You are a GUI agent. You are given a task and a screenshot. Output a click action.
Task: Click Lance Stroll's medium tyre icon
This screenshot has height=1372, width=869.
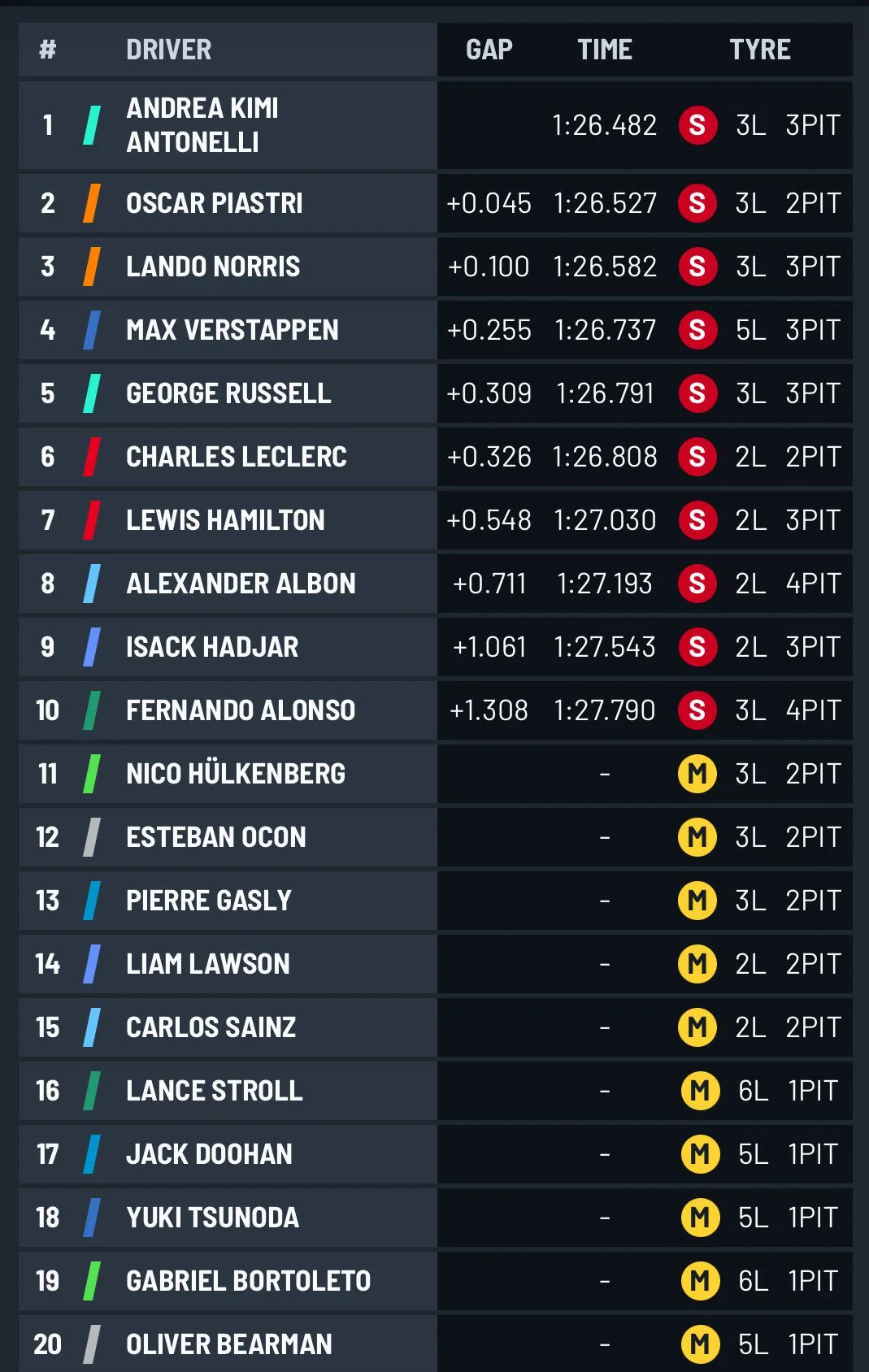(x=700, y=1091)
